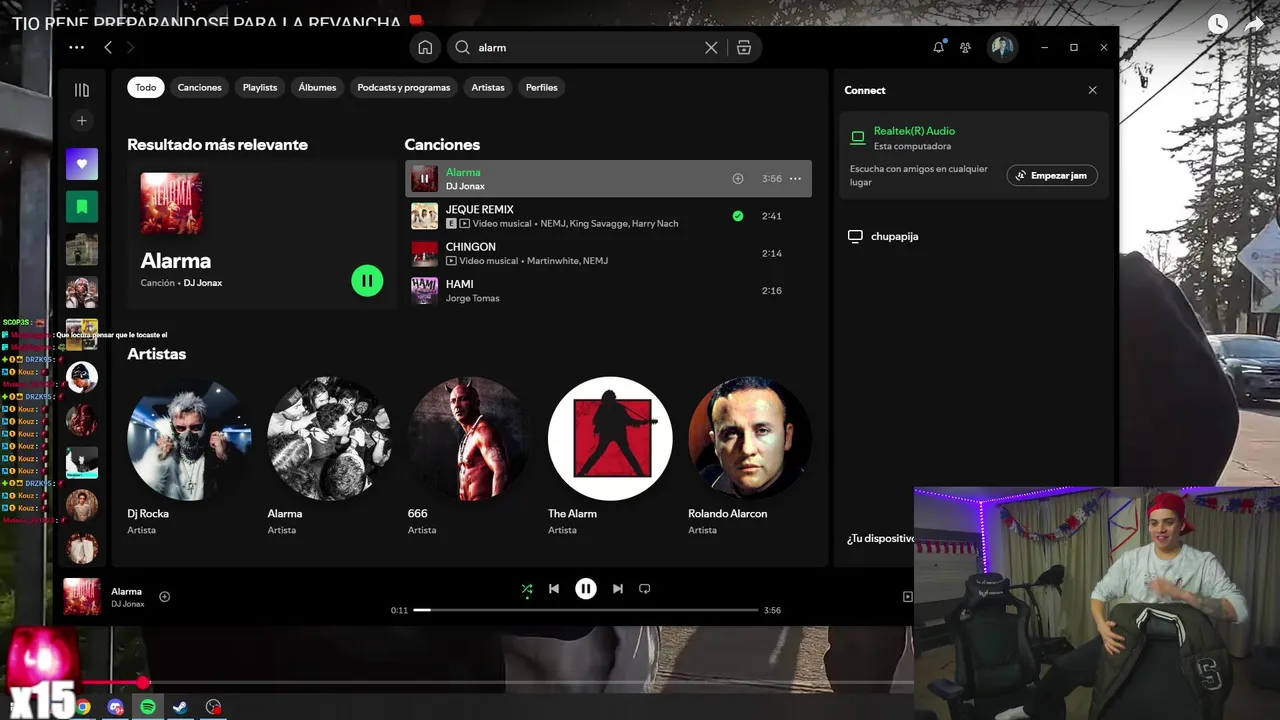
Task: Close the Connect panel
Action: (1092, 90)
